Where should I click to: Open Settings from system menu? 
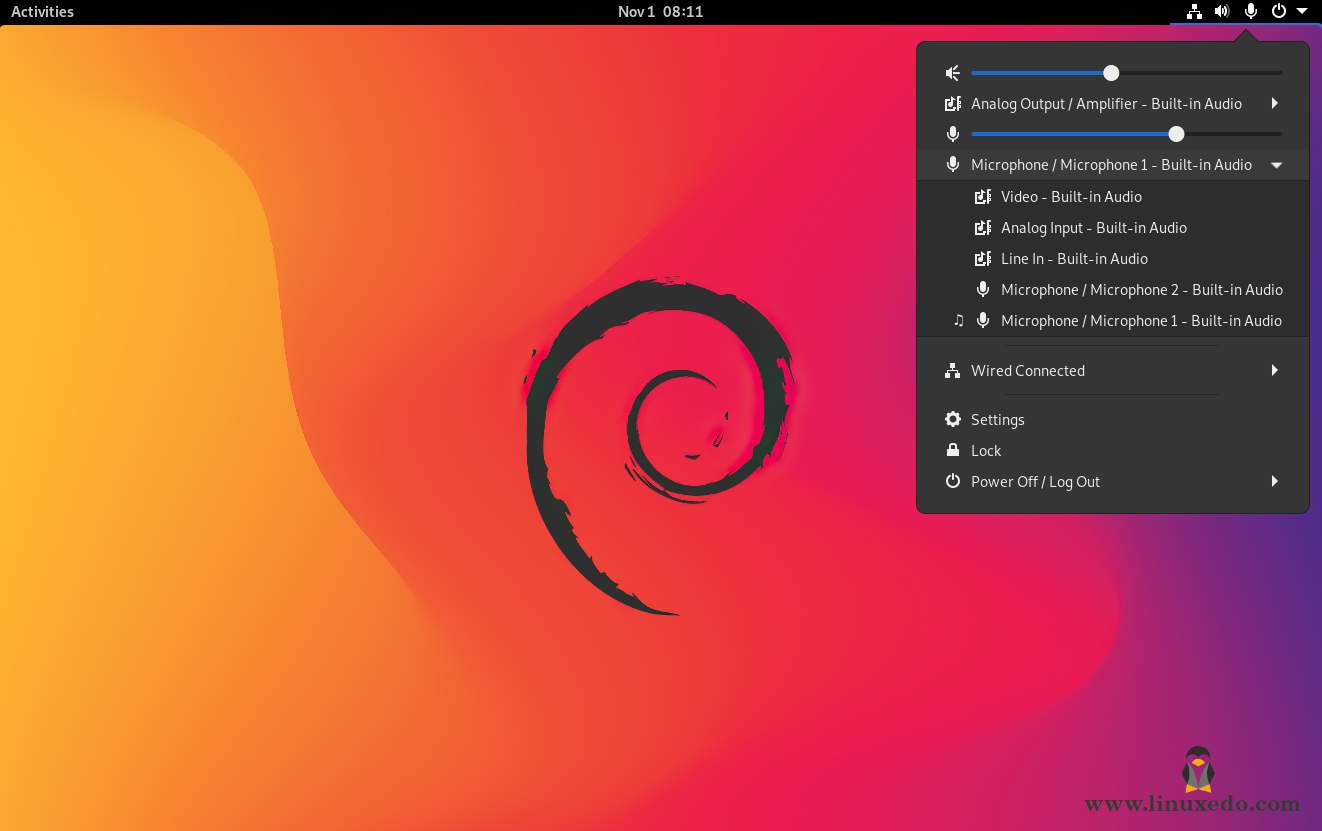tap(1113, 420)
